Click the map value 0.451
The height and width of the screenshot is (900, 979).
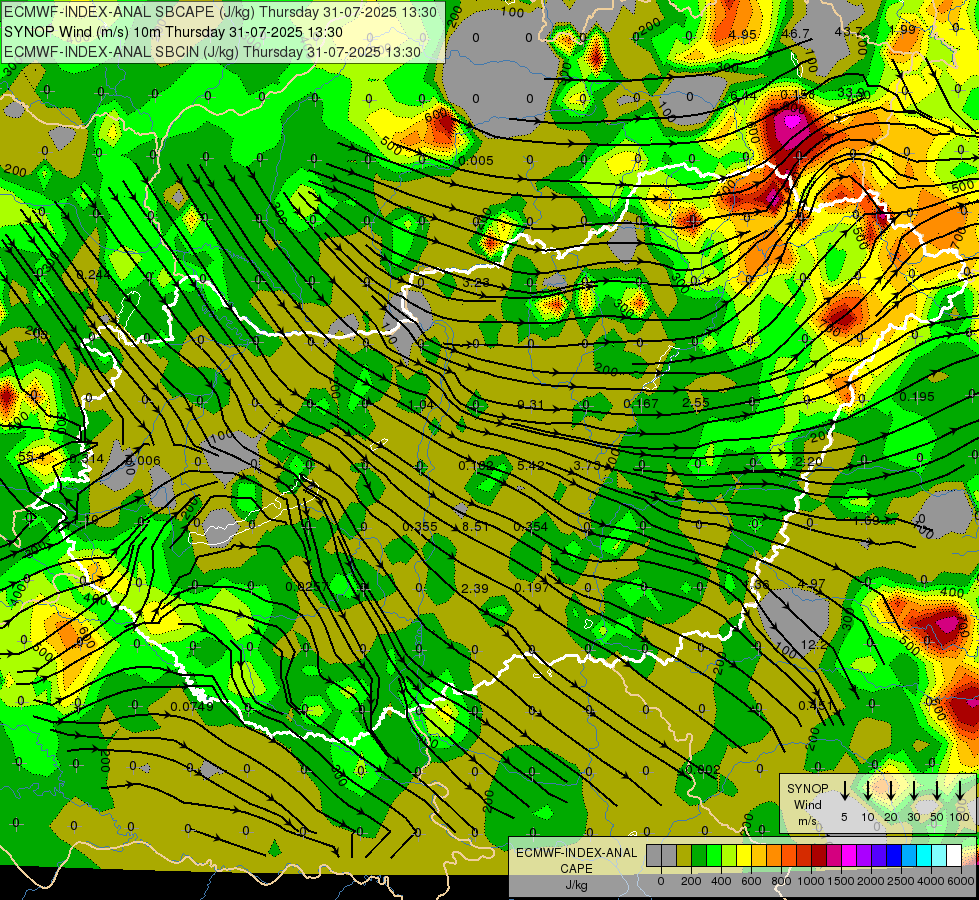tap(816, 706)
